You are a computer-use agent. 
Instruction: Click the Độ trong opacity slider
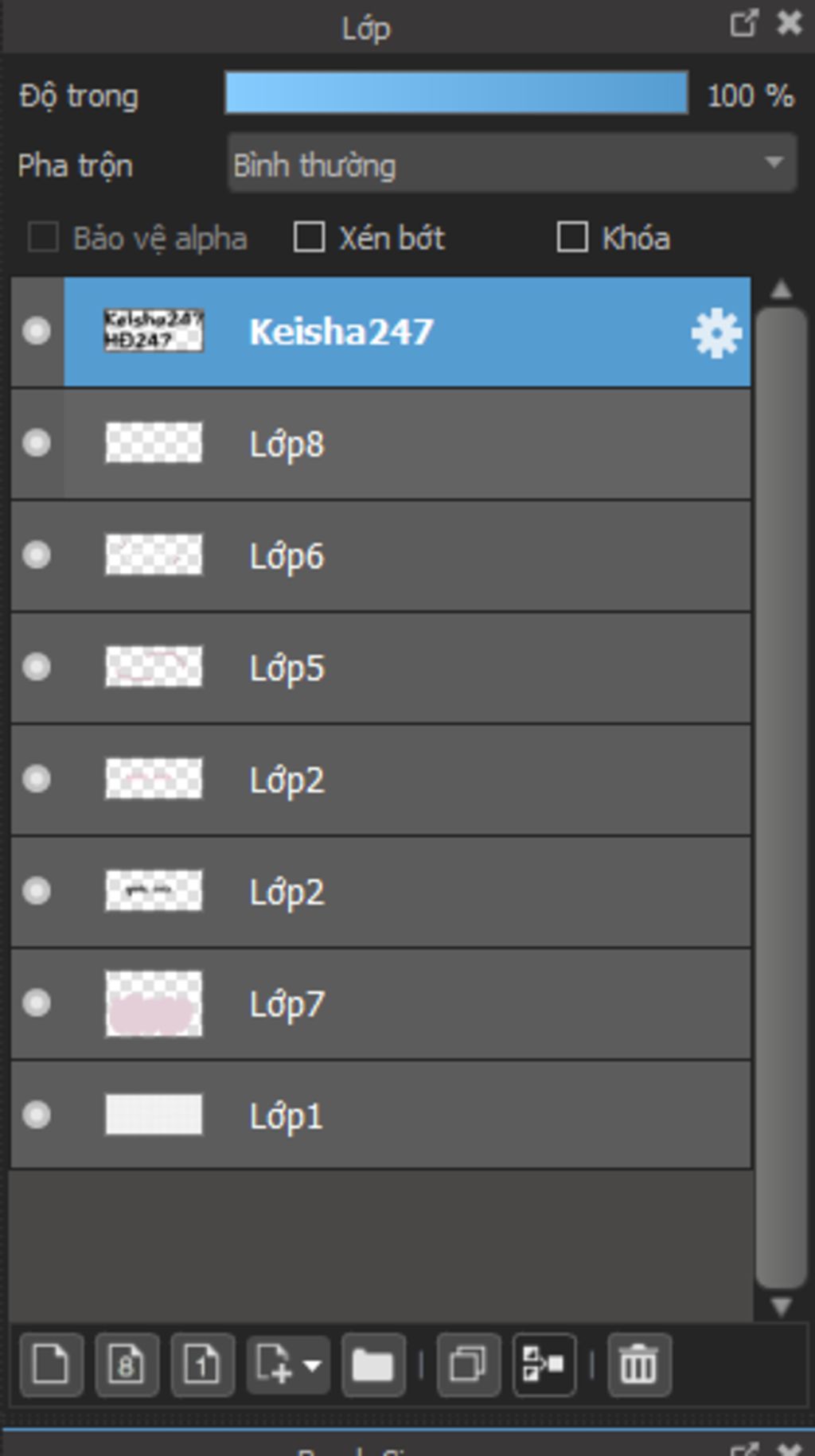[456, 93]
